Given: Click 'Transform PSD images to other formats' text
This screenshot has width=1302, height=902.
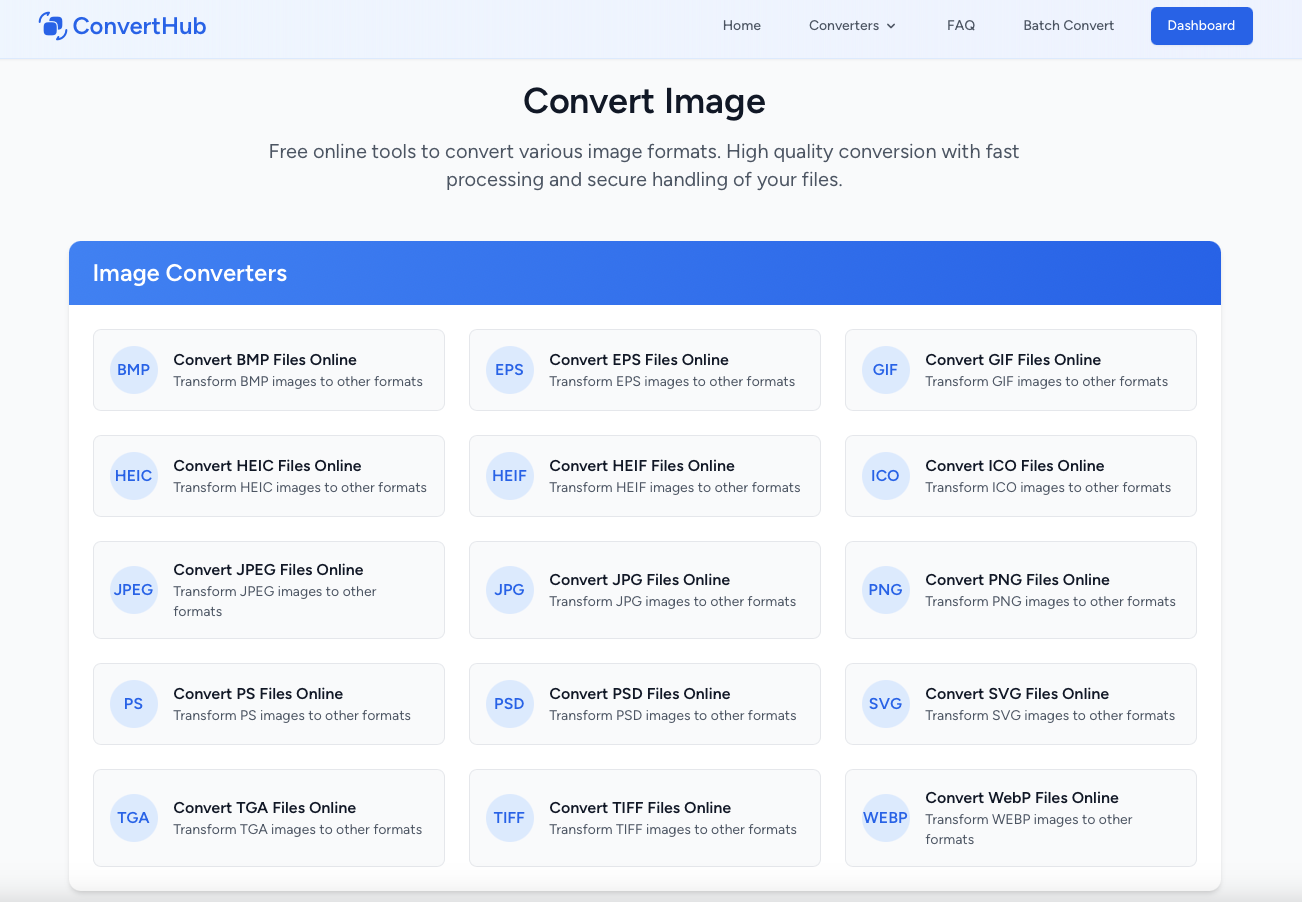Looking at the screenshot, I should (x=673, y=716).
